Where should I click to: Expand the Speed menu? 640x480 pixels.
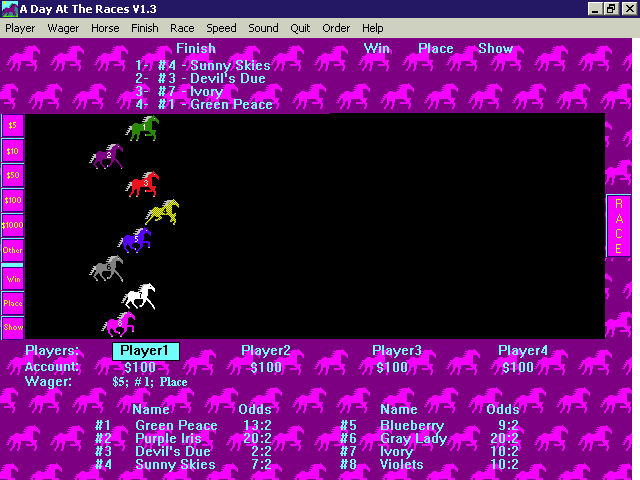point(221,28)
